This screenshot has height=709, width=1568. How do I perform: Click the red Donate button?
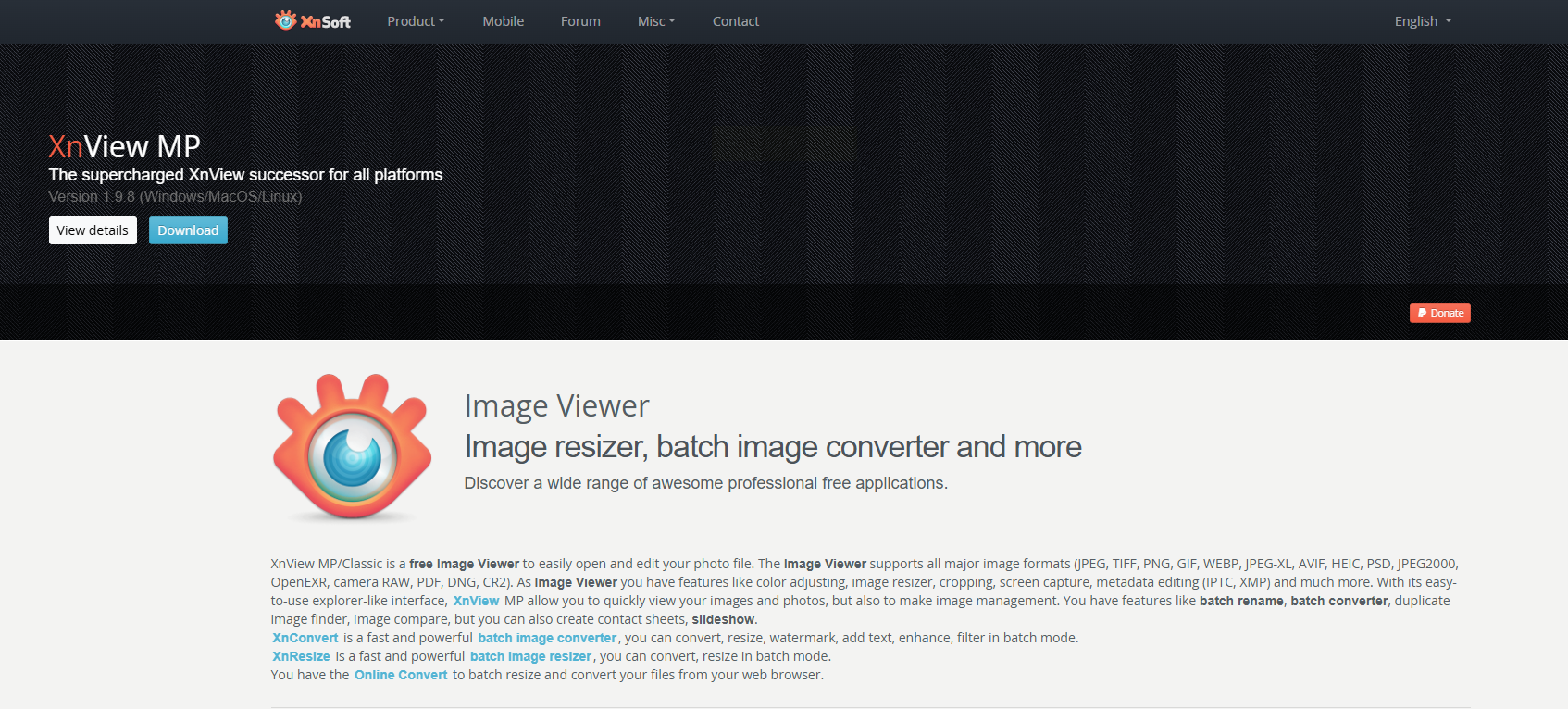click(x=1440, y=313)
